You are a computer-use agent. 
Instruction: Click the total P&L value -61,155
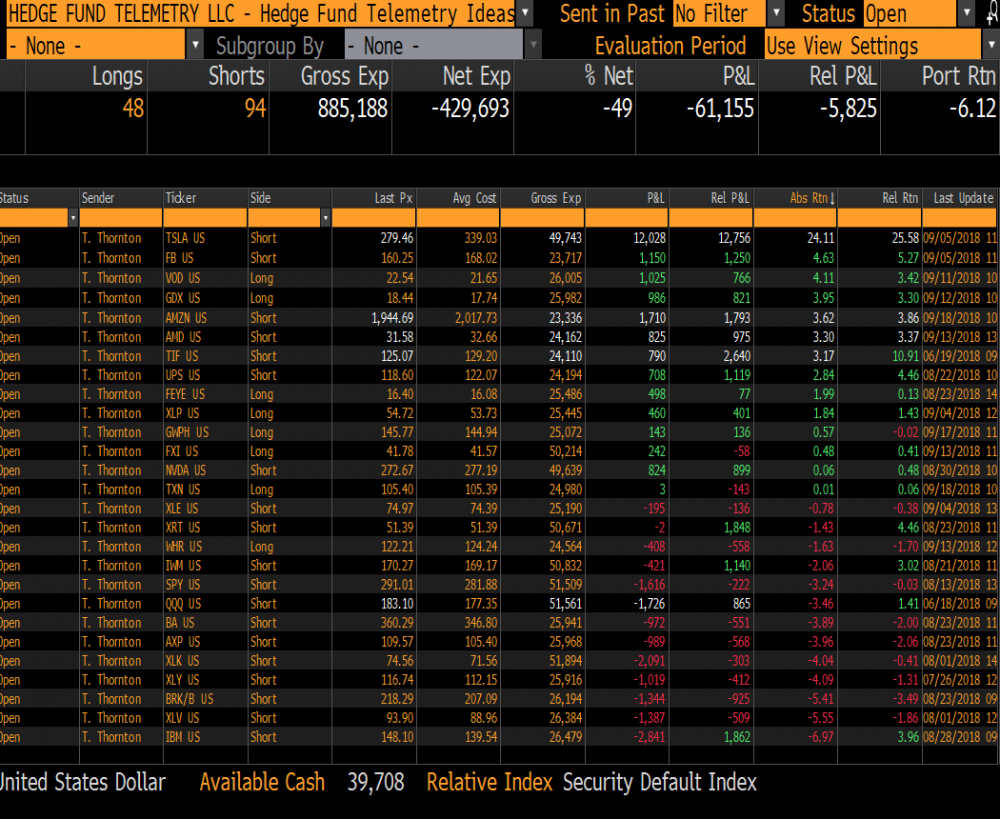(x=720, y=108)
